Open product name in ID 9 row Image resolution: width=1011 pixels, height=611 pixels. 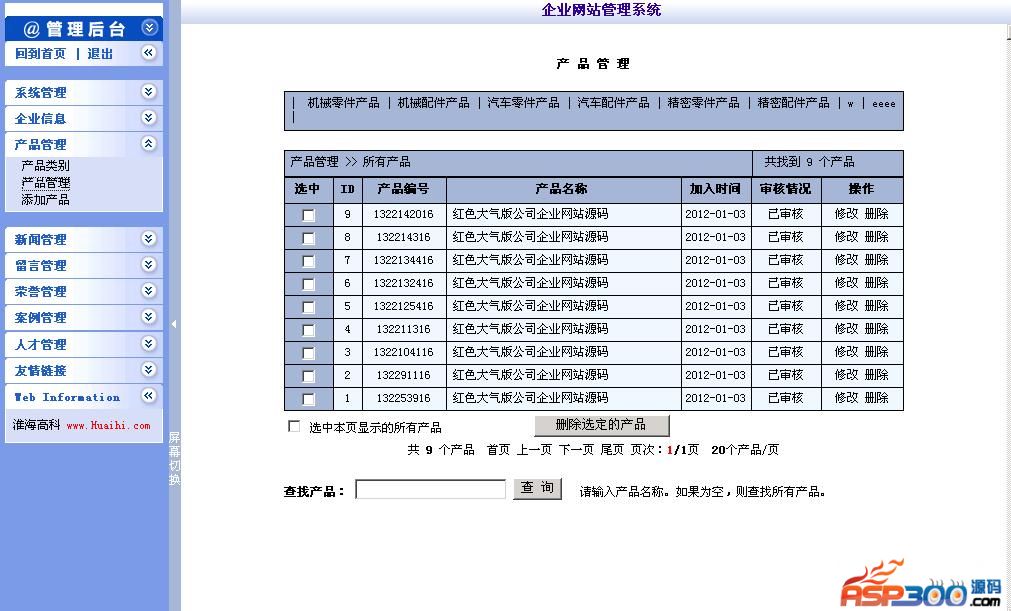pos(530,213)
